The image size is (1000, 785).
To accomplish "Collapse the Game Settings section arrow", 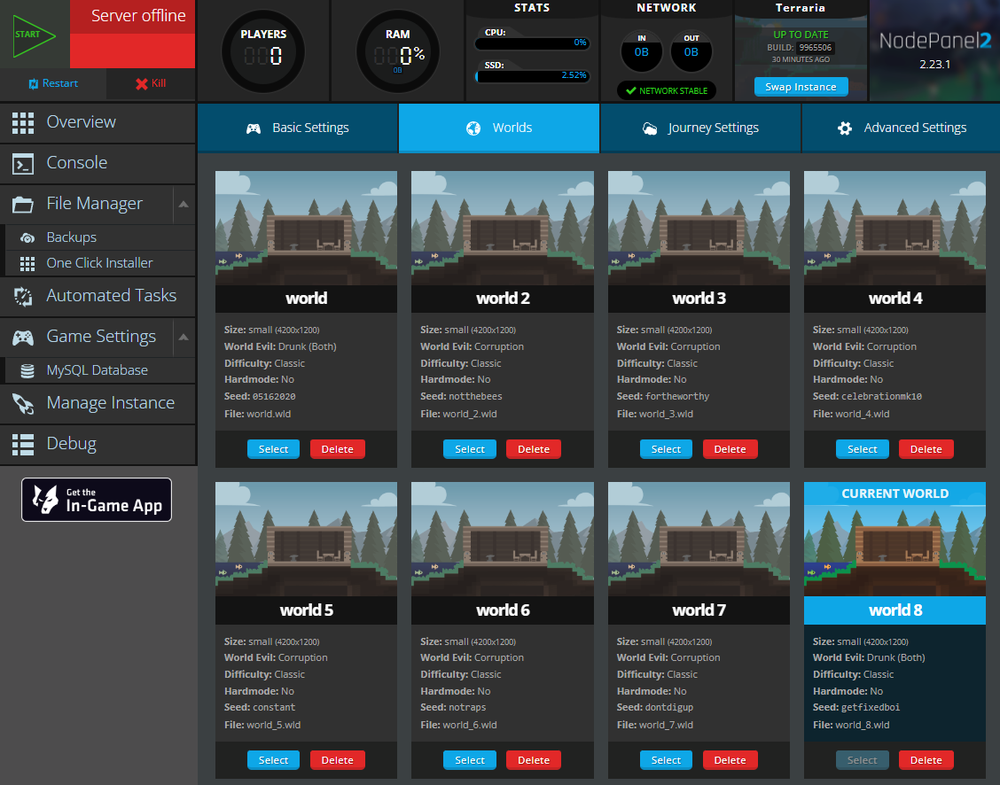I will [x=183, y=337].
